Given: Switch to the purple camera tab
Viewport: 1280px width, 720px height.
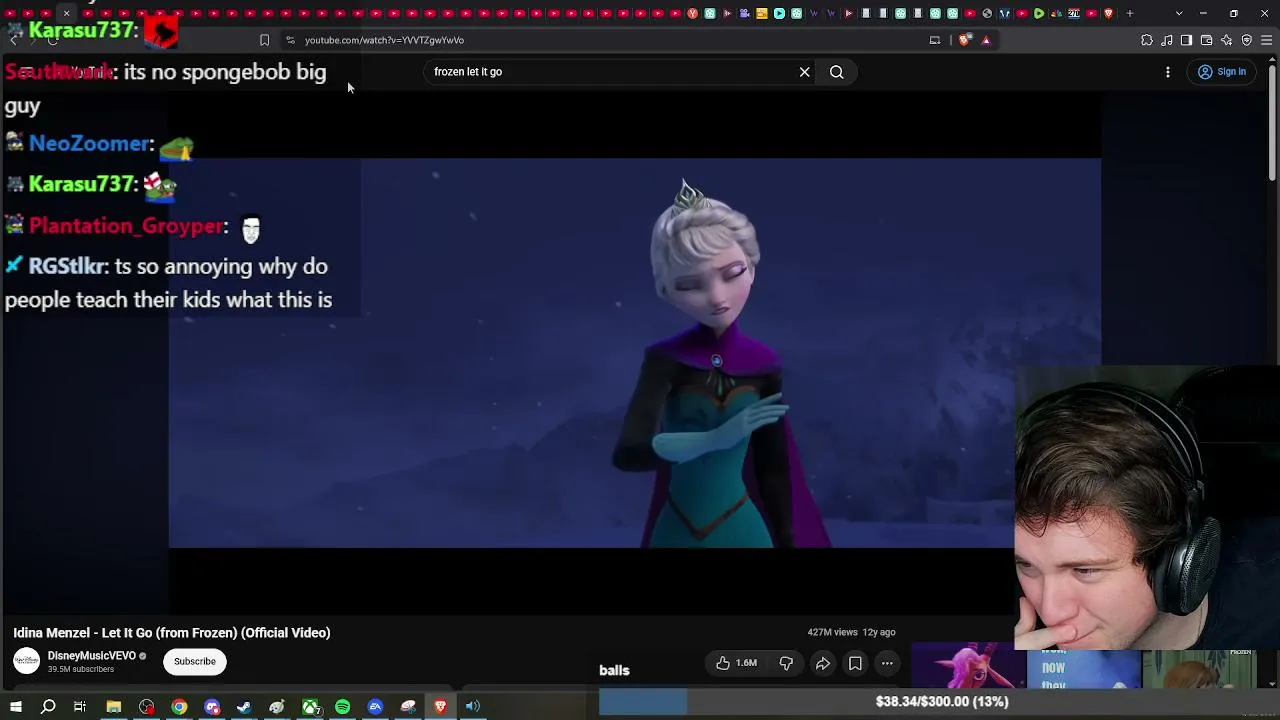Looking at the screenshot, I should point(744,13).
